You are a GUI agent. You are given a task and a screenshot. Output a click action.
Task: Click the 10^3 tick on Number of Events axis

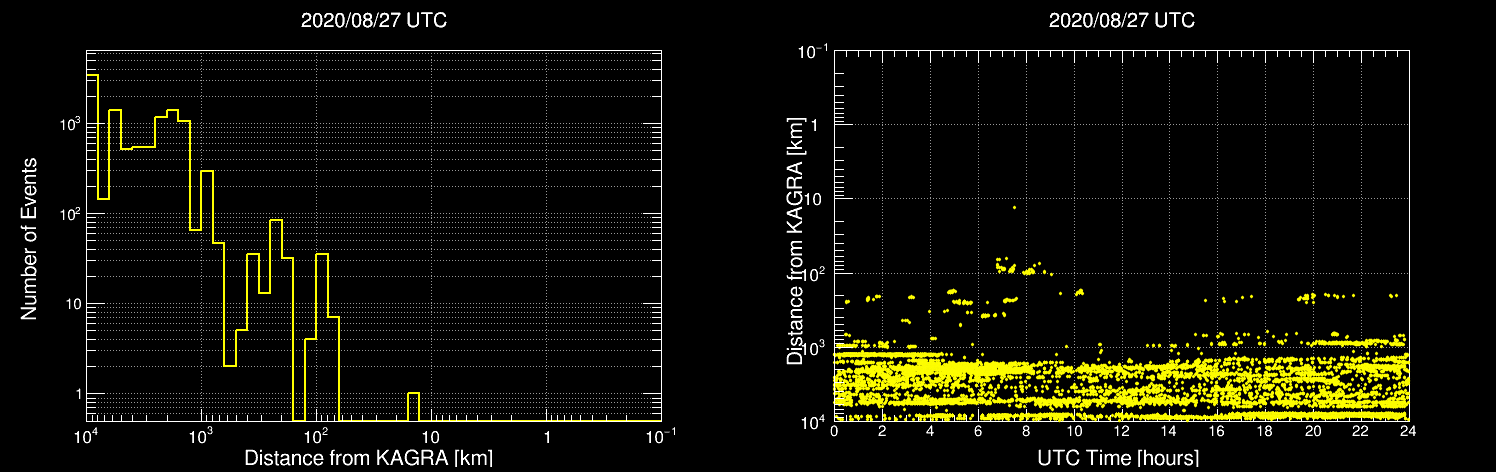coord(68,124)
